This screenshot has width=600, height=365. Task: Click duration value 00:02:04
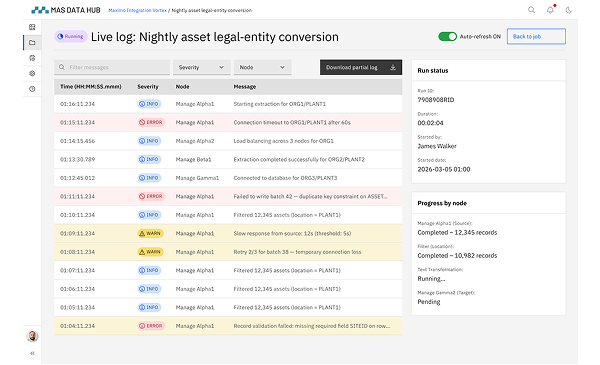pos(430,123)
